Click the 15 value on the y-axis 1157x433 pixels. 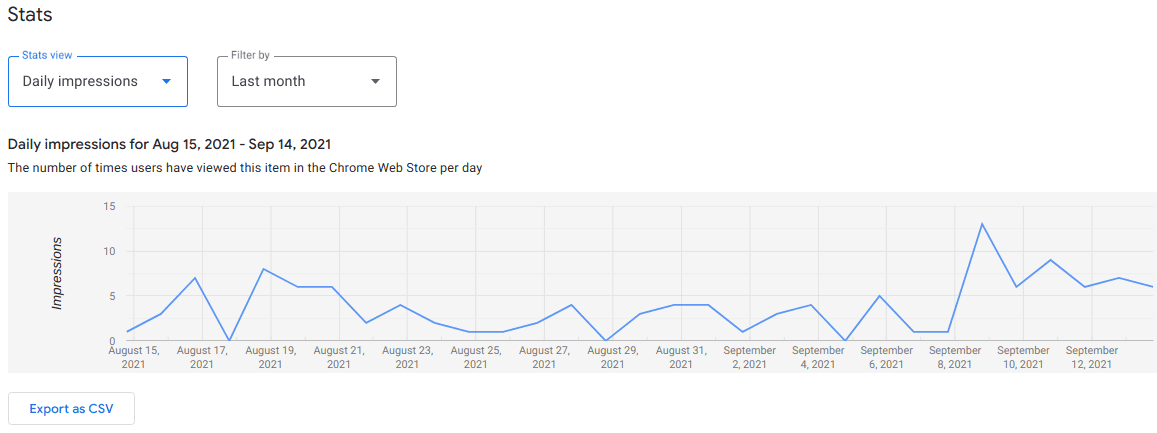109,206
